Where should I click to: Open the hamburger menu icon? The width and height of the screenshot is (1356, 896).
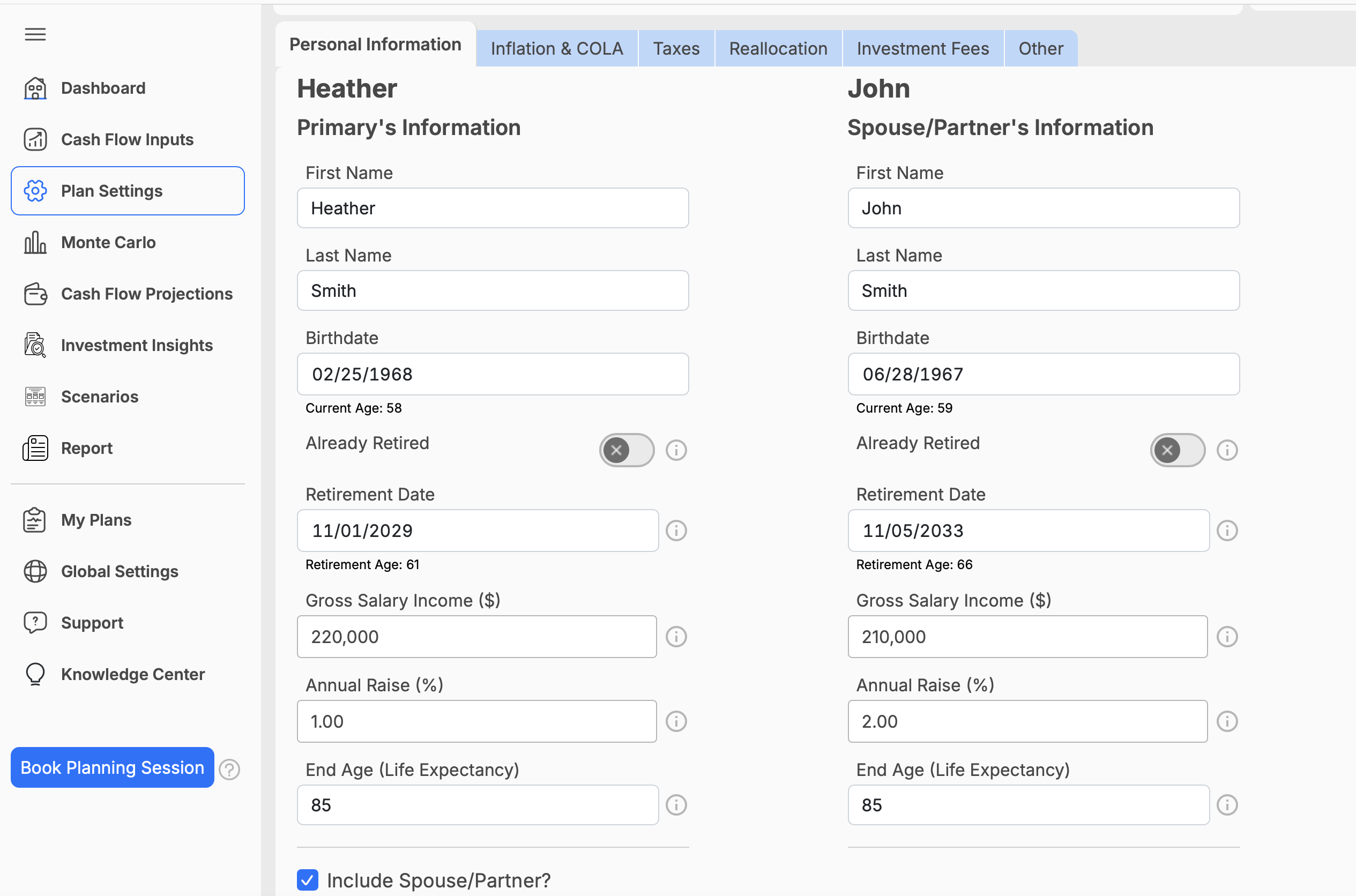coord(35,34)
